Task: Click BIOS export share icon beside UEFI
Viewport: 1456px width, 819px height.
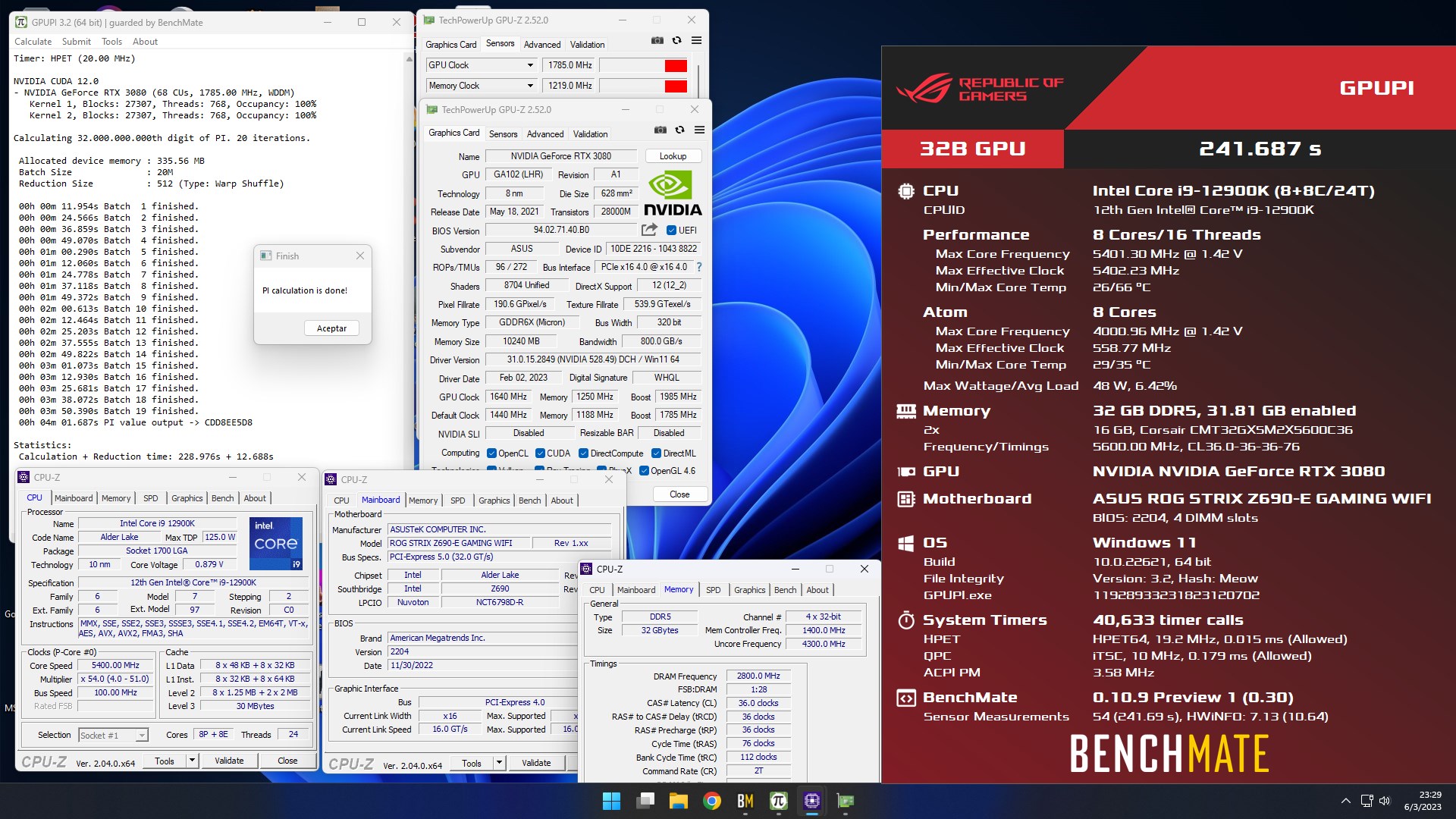Action: (649, 230)
